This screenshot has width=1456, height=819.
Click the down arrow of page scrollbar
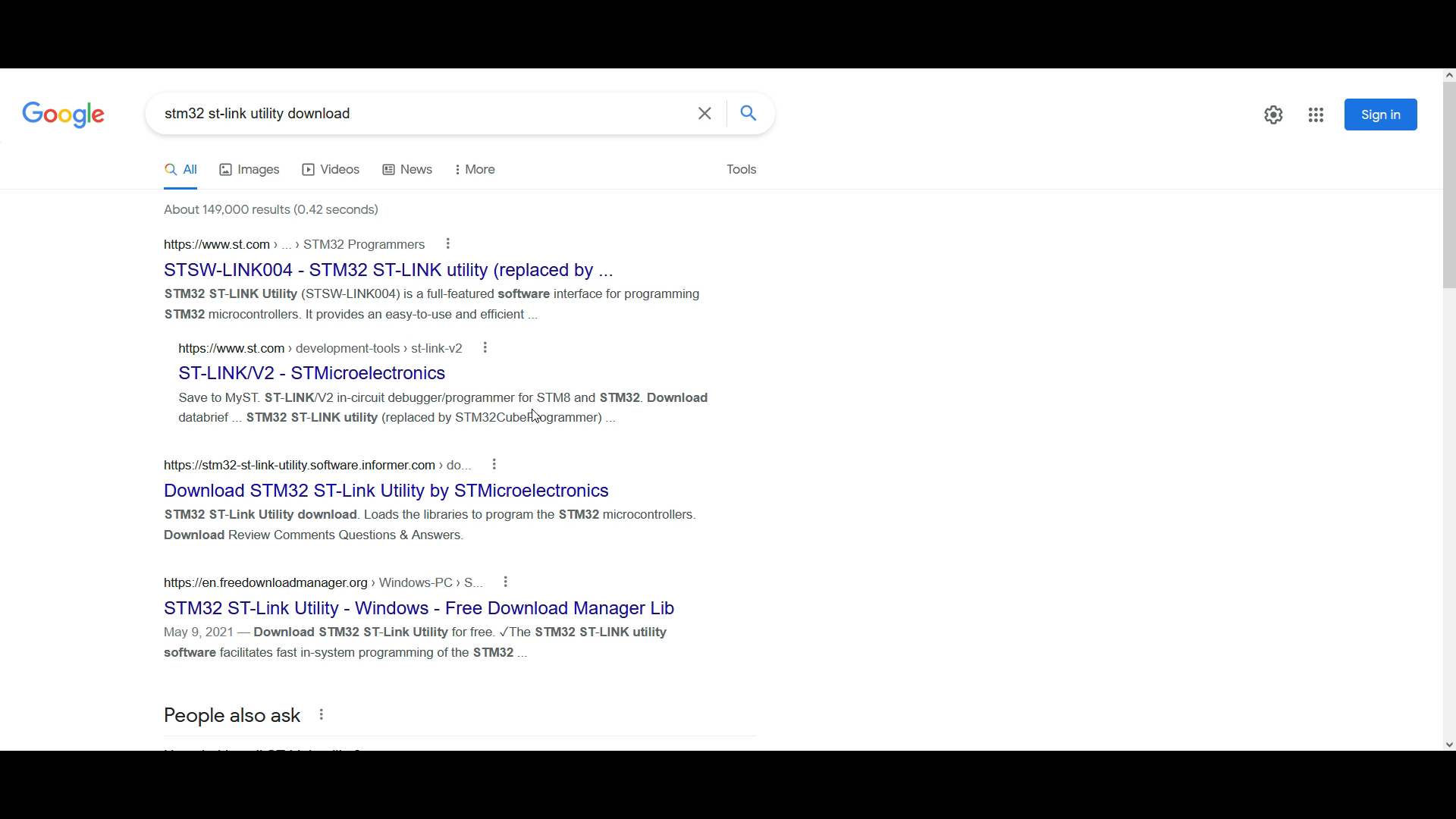point(1449,745)
